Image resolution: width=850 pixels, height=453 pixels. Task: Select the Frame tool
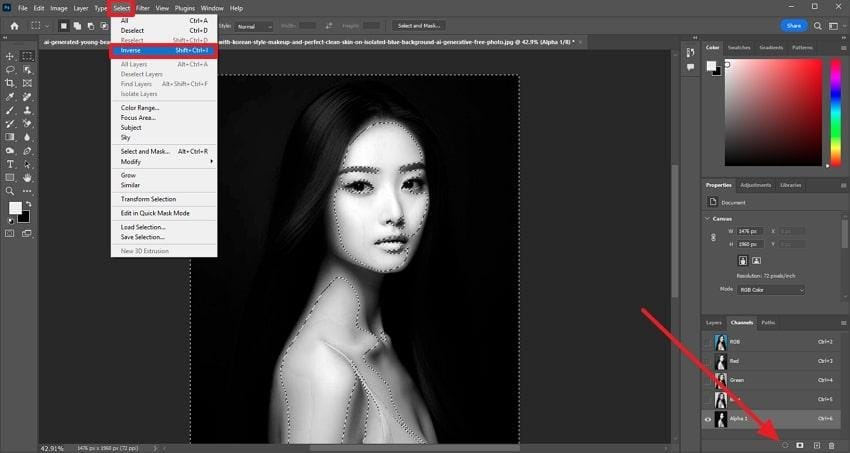pyautogui.click(x=27, y=83)
